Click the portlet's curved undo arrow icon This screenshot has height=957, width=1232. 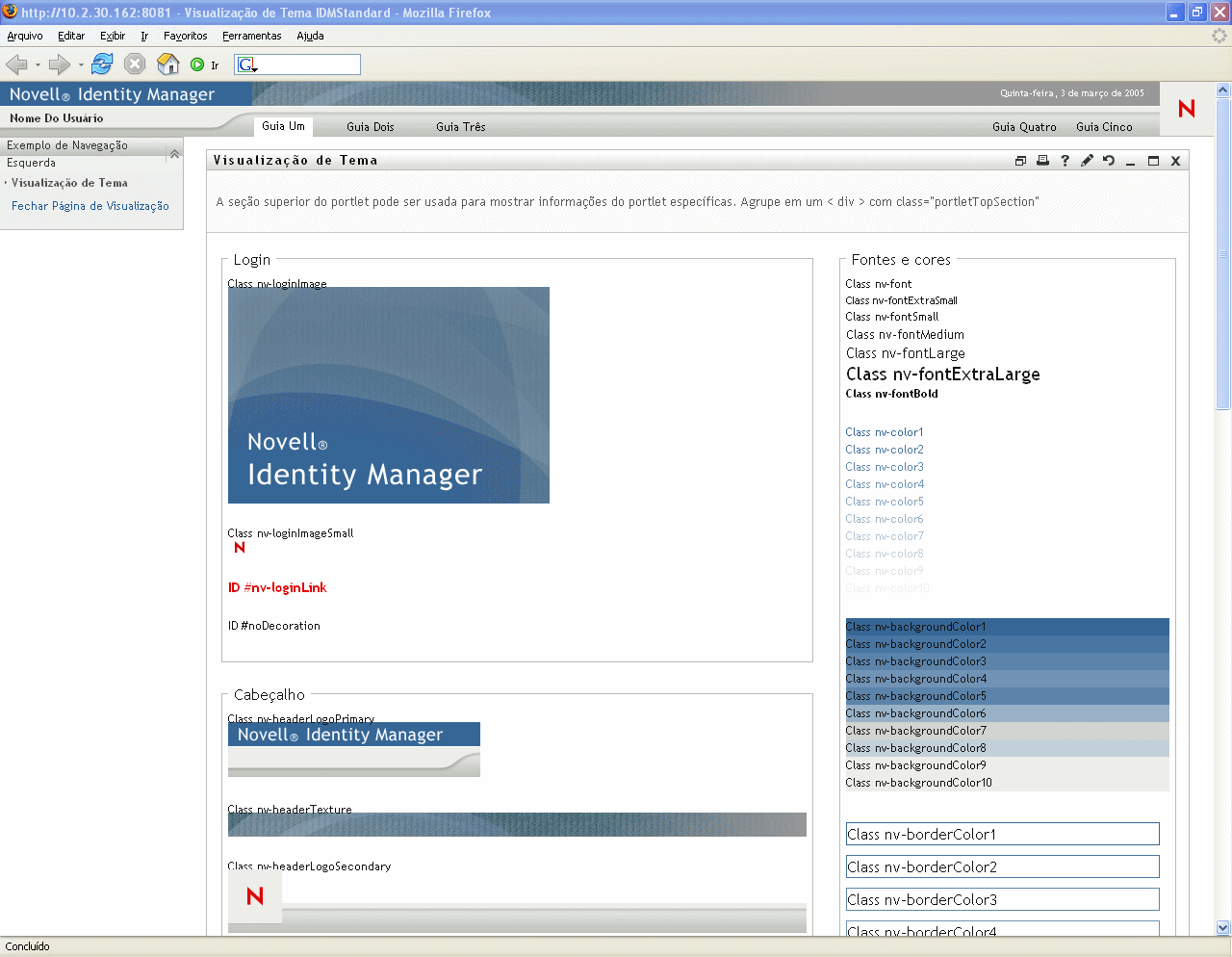(1109, 161)
